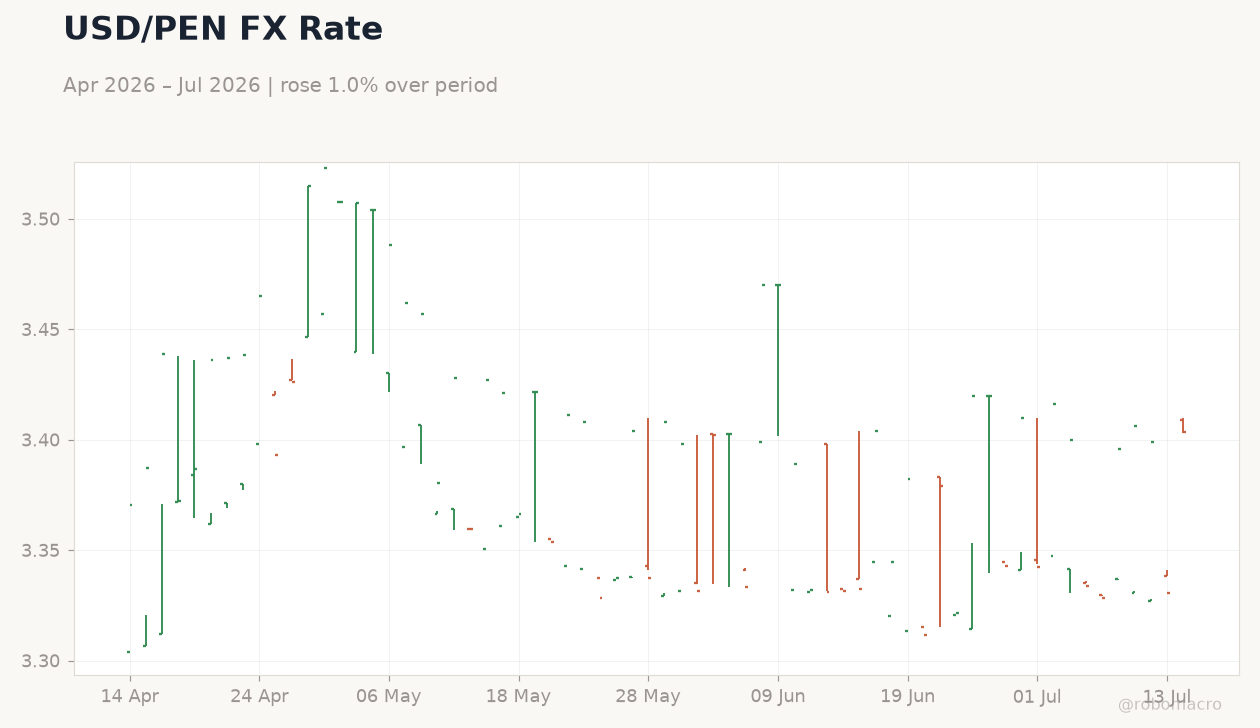Screen dimensions: 1260x728
Task: Click the 3.30 y-axis label
Action: click(41, 661)
